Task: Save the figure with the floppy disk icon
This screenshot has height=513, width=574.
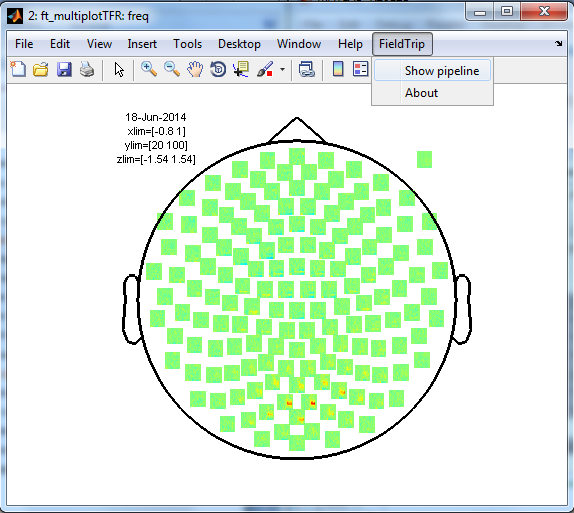Action: click(64, 69)
